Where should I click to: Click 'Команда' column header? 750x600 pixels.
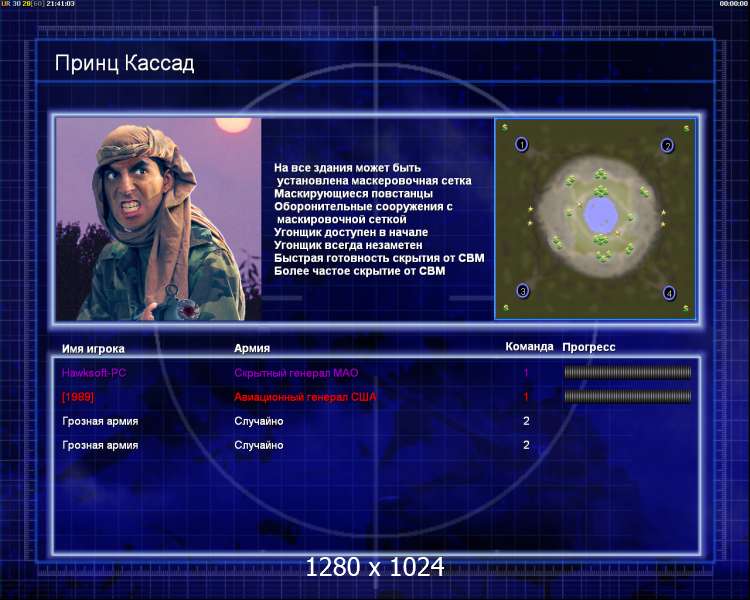coord(529,346)
